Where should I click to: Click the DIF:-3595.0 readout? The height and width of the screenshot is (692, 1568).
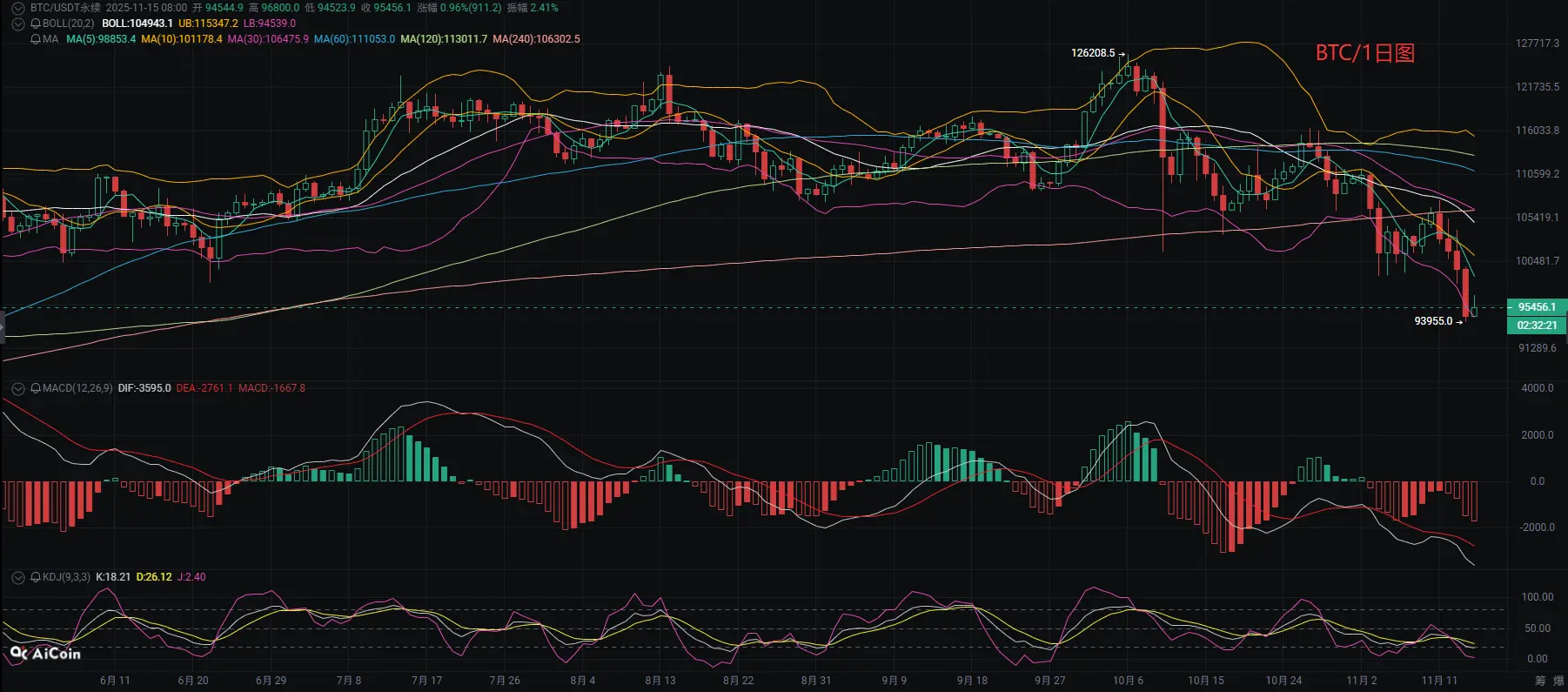pyautogui.click(x=144, y=388)
